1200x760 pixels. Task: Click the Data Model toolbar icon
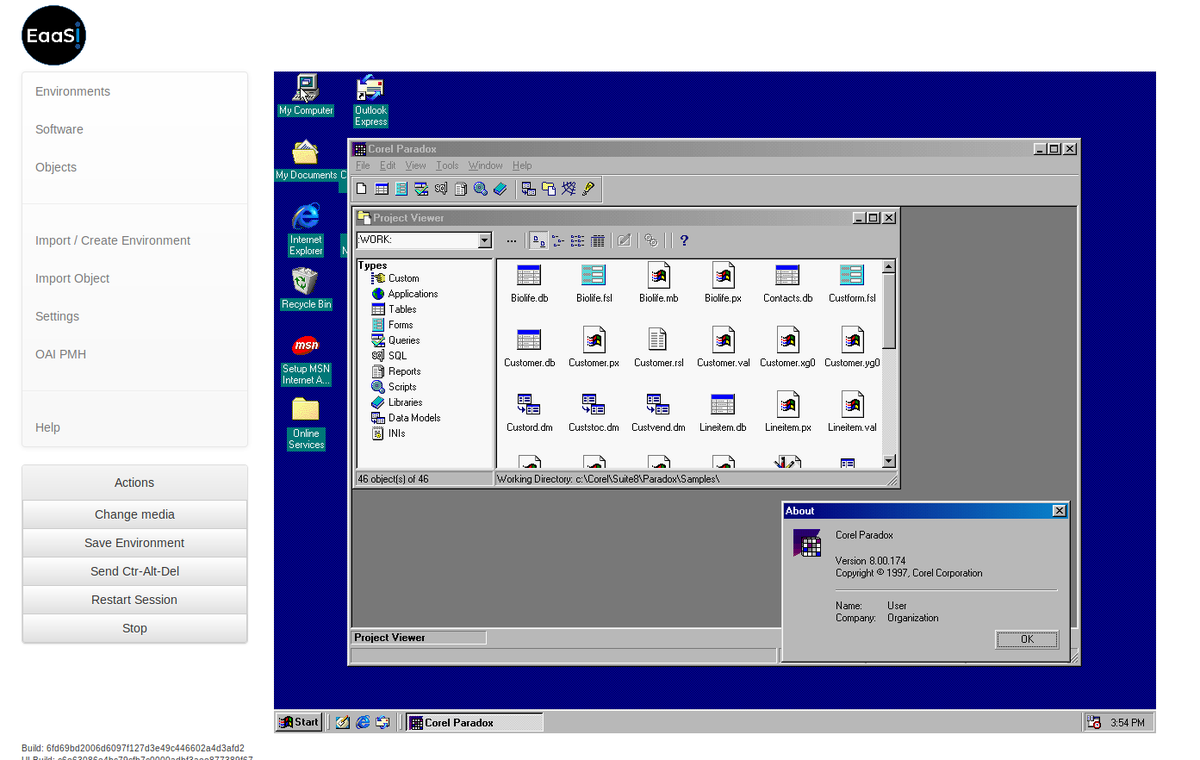(x=528, y=188)
